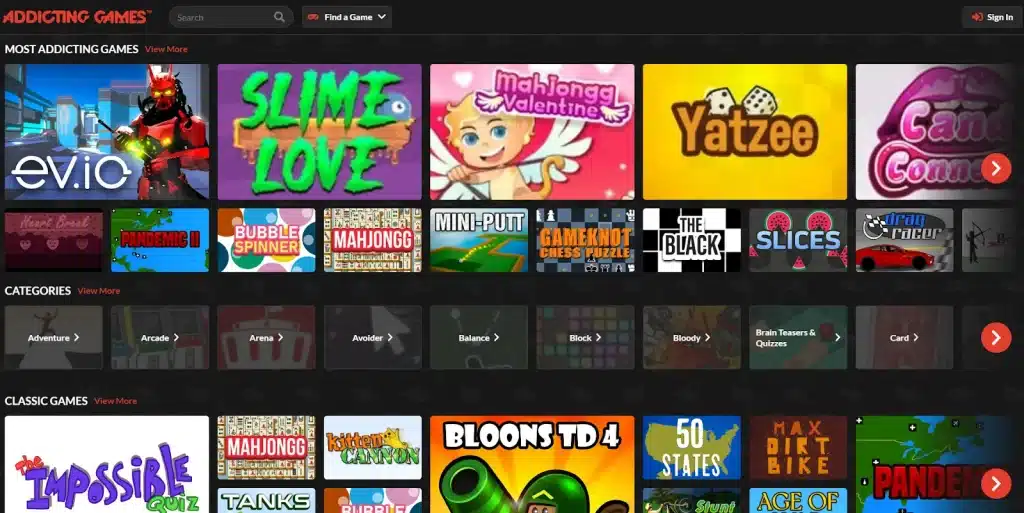Open the Mahjongg tile under Classic Games
The image size is (1024, 513).
266,448
